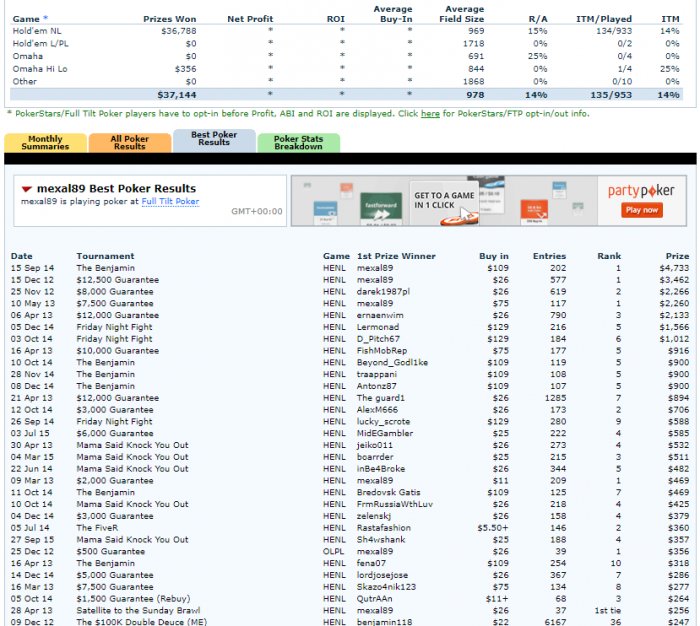Click the fast forward card in banner

click(x=381, y=207)
